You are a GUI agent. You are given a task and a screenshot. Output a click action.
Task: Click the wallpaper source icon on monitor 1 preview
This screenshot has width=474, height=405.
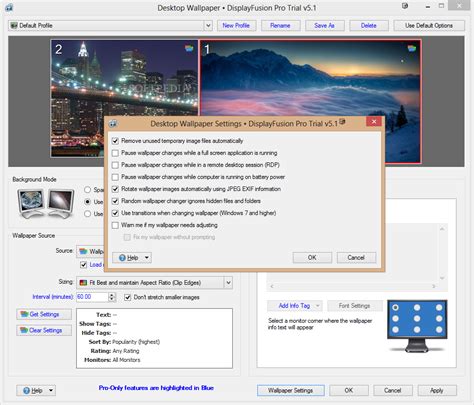pyautogui.click(x=412, y=49)
